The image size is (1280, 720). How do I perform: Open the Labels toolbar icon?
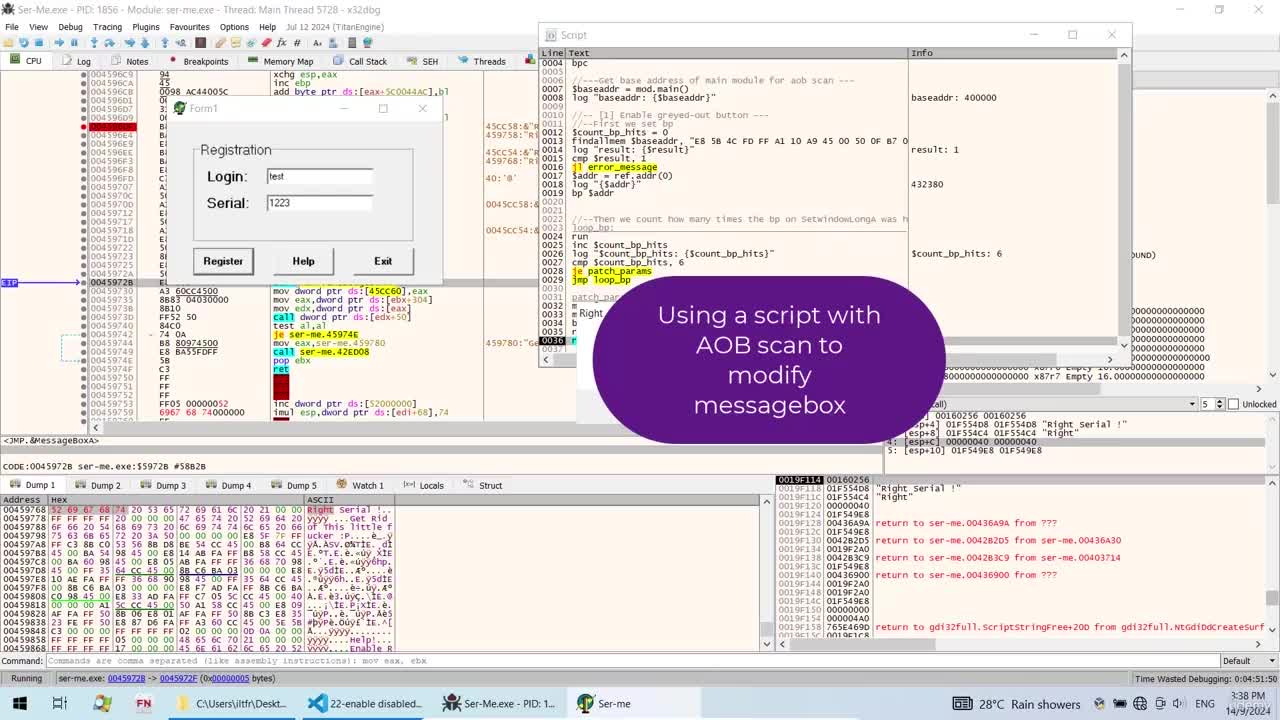[x=250, y=43]
